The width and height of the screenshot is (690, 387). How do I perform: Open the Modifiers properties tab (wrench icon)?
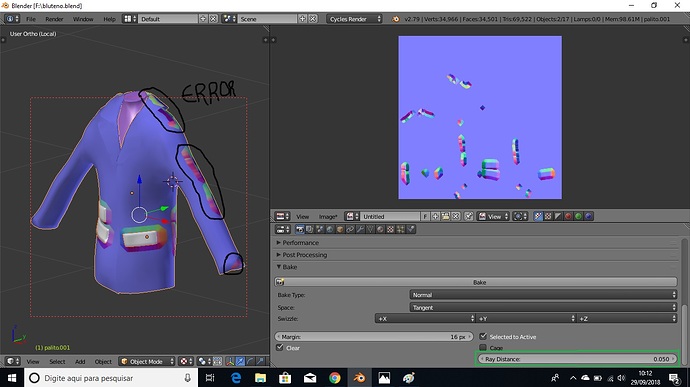pos(360,229)
